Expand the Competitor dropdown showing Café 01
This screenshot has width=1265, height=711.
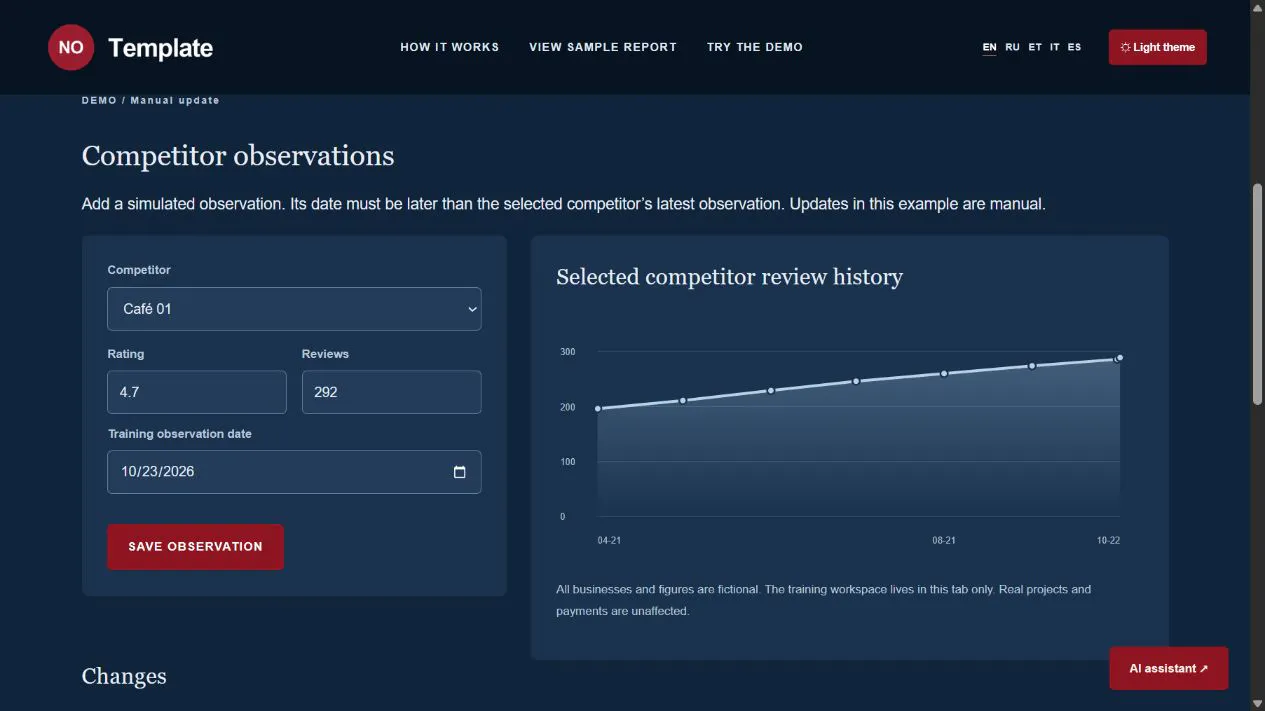pyautogui.click(x=294, y=309)
